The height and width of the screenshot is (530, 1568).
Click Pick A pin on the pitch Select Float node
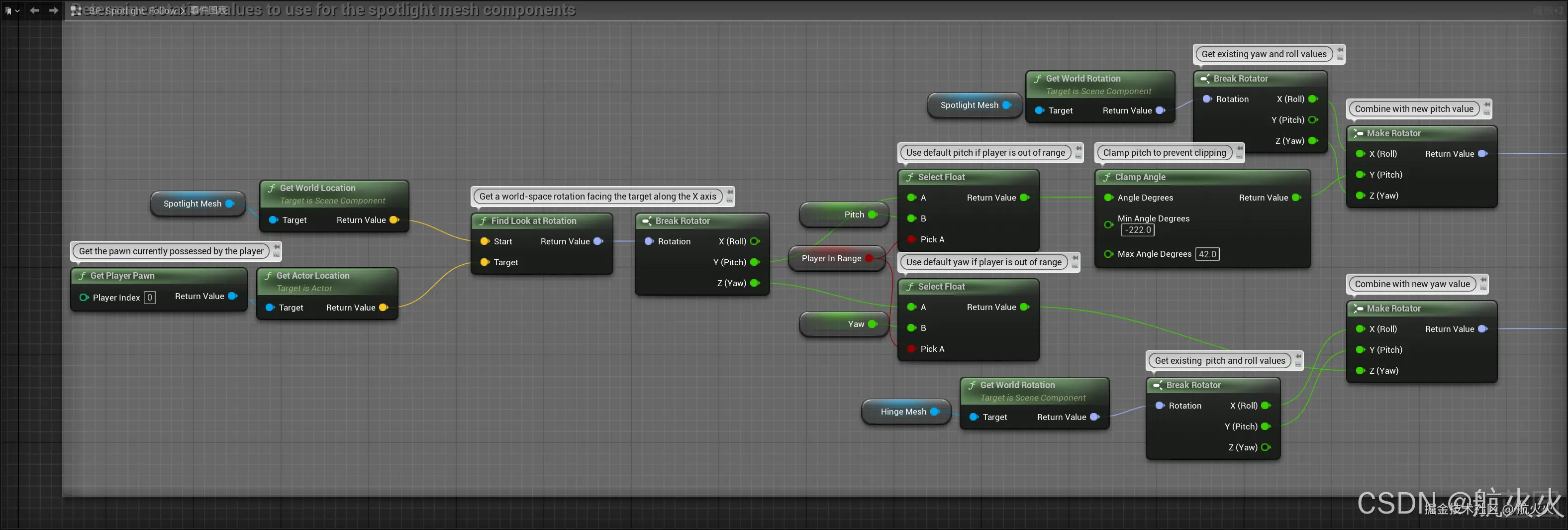(911, 240)
